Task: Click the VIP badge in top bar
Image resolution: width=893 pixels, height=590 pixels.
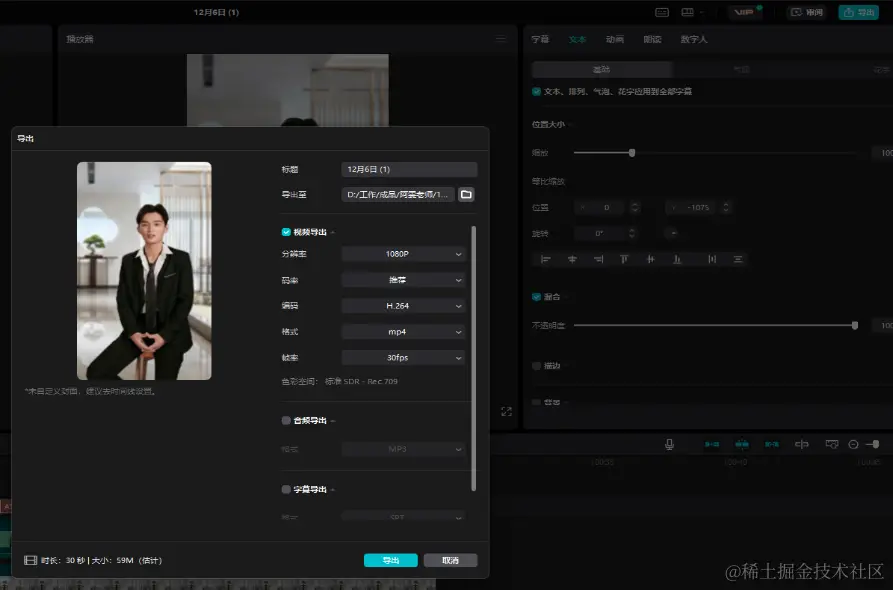Action: [743, 12]
